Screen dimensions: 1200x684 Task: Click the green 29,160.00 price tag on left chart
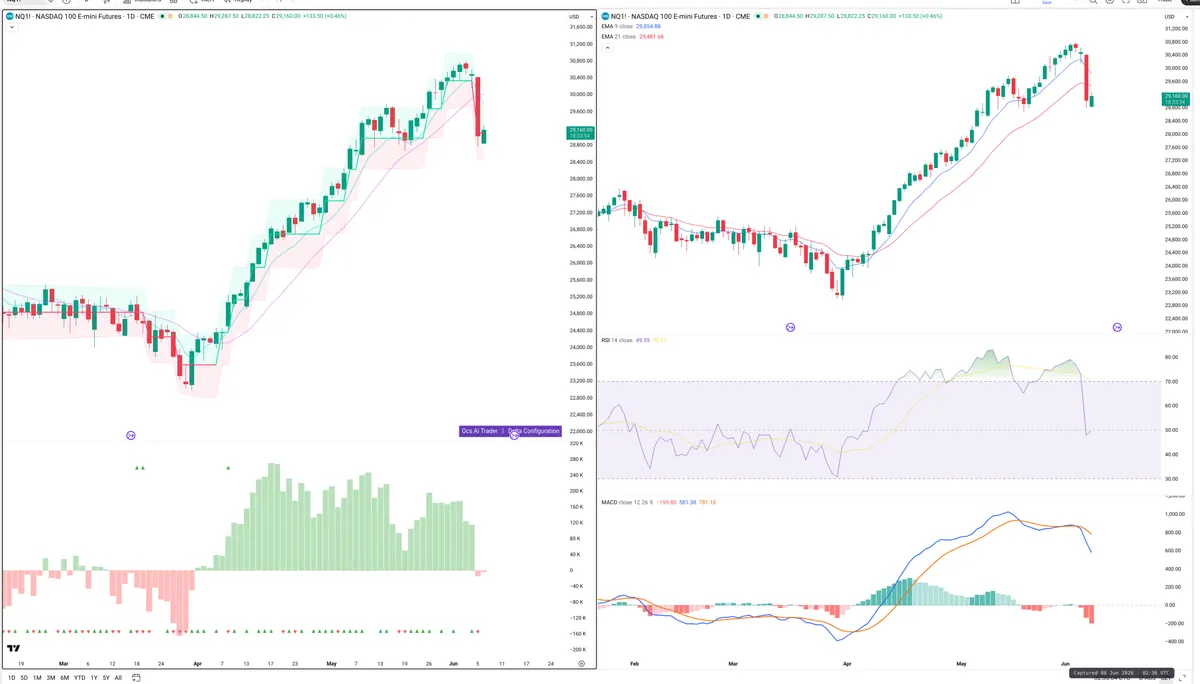[580, 133]
